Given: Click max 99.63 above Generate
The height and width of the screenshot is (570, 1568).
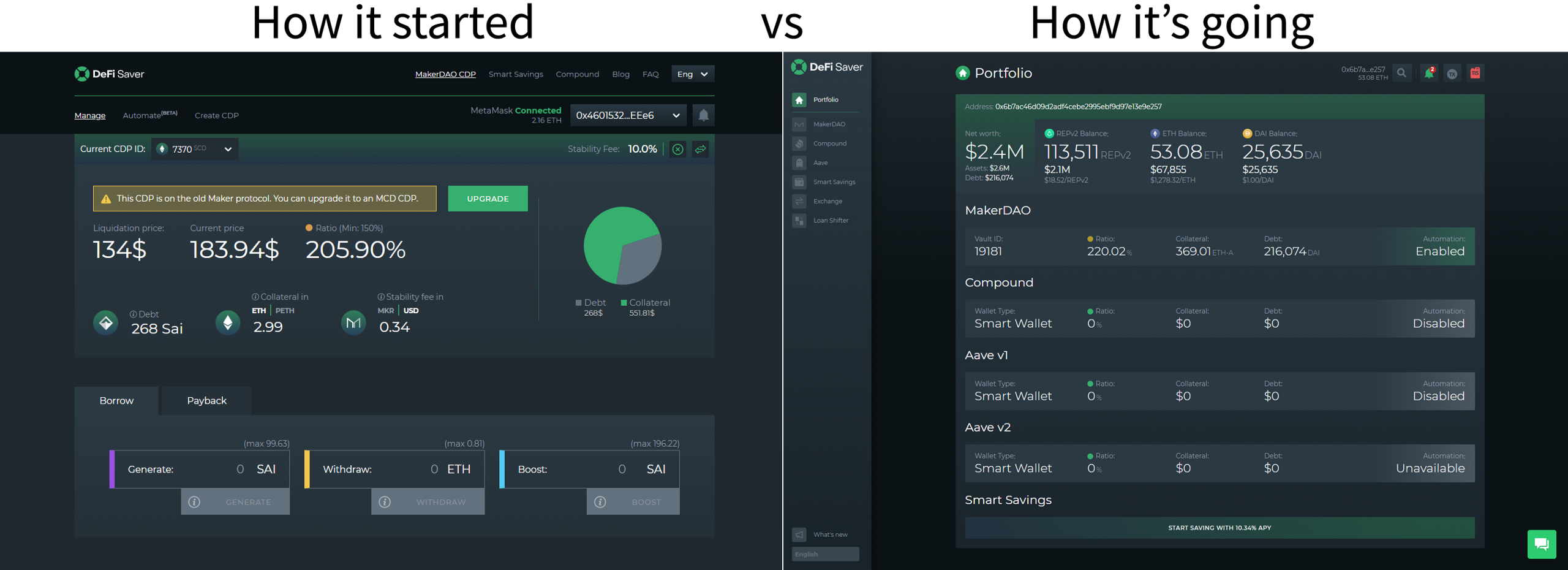Looking at the screenshot, I should tap(266, 444).
